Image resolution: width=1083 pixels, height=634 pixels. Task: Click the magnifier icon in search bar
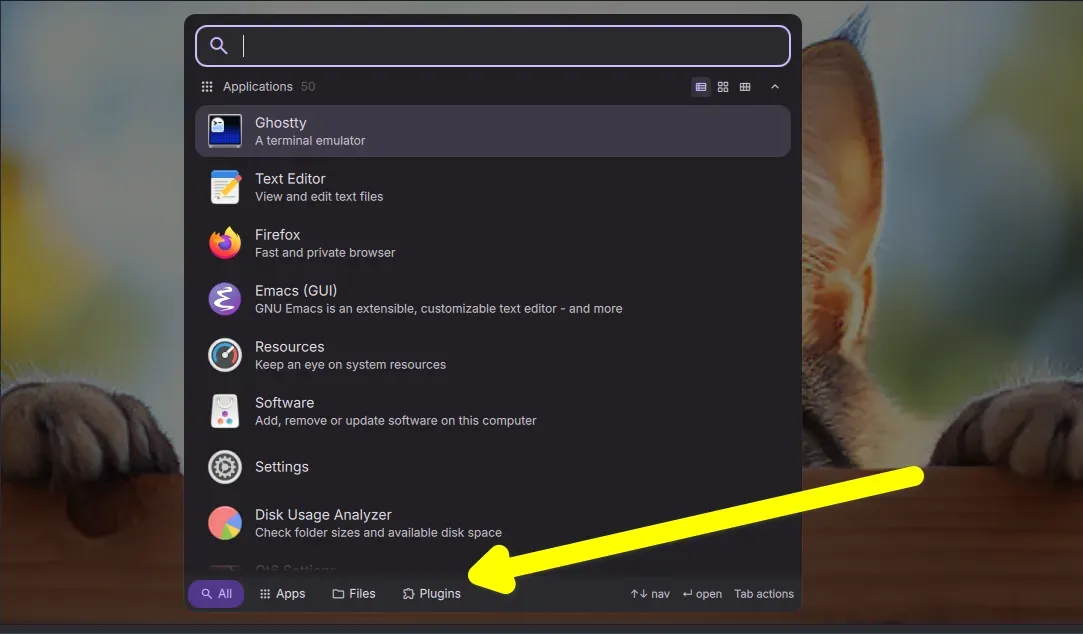219,46
